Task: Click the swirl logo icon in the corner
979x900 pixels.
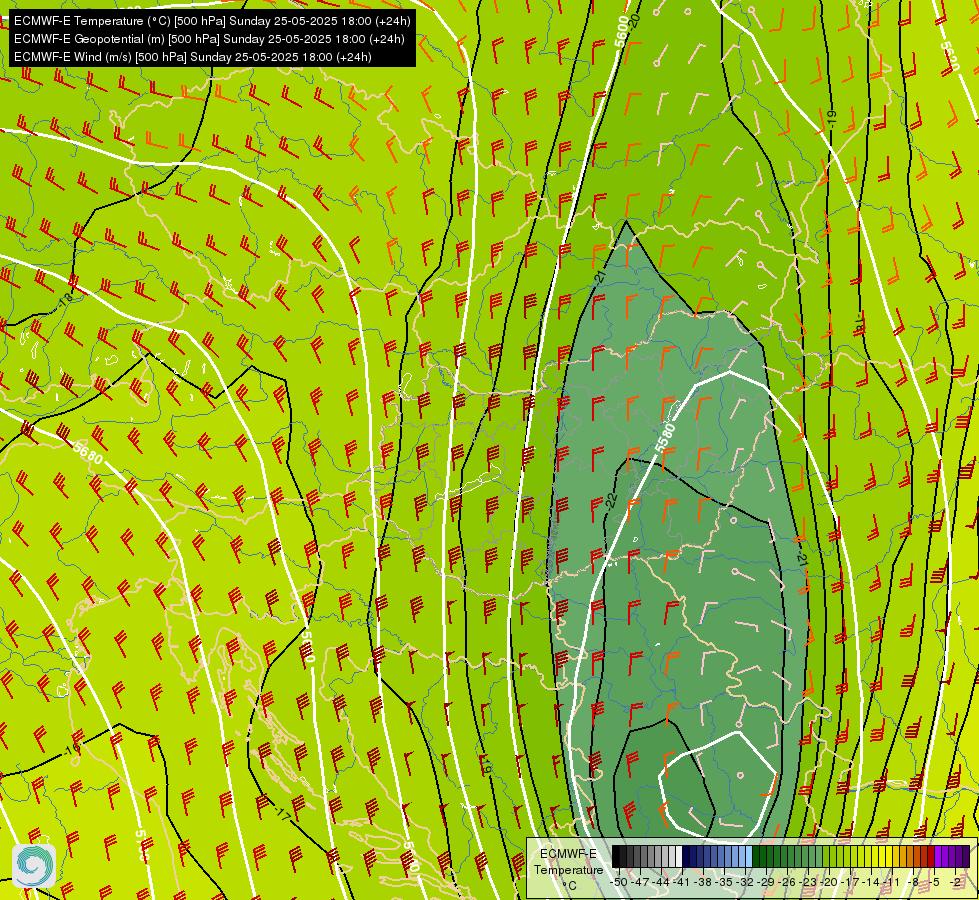Action: point(34,866)
